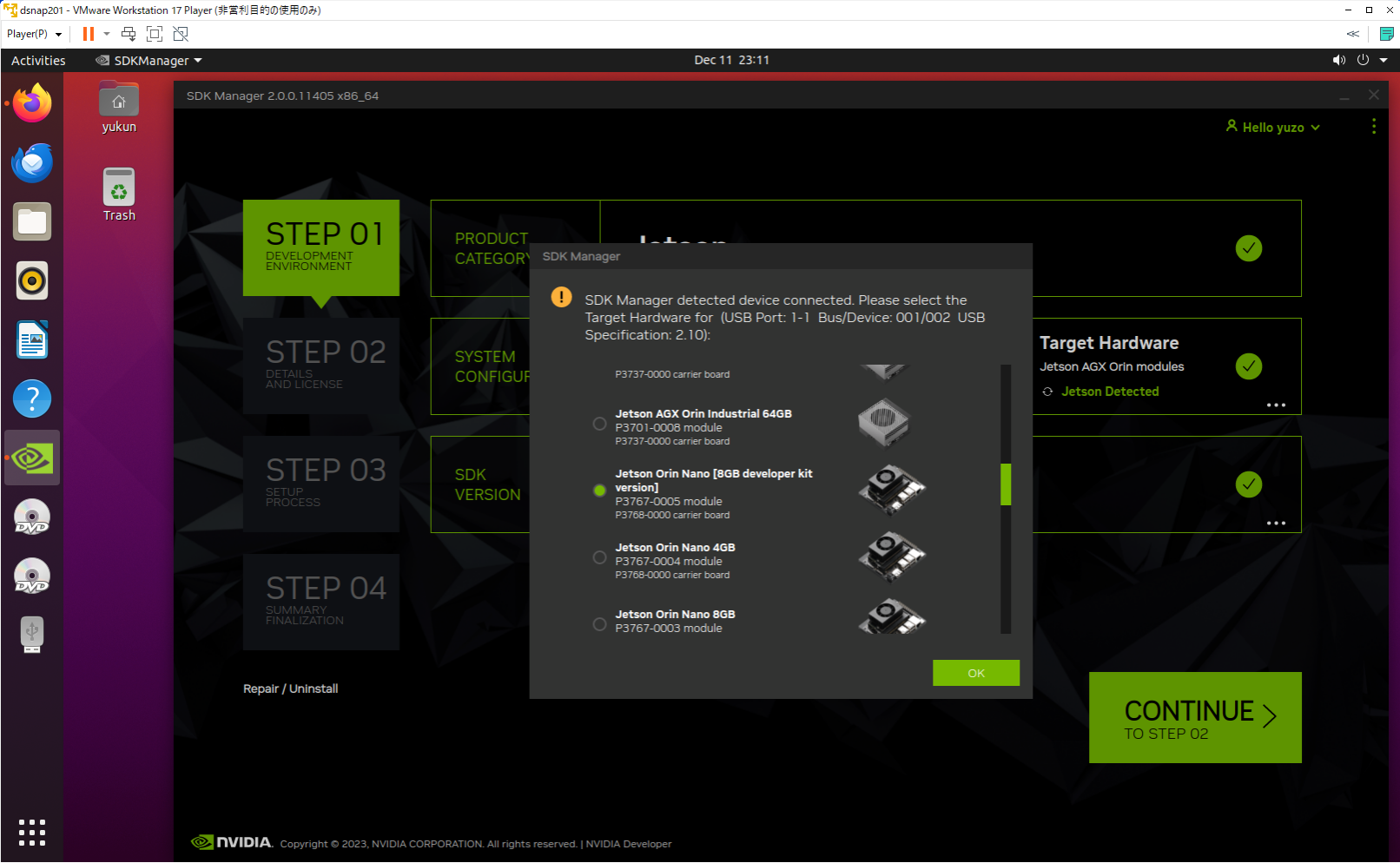Enter VMware full screen mode
This screenshot has width=1400, height=863.
(155, 34)
